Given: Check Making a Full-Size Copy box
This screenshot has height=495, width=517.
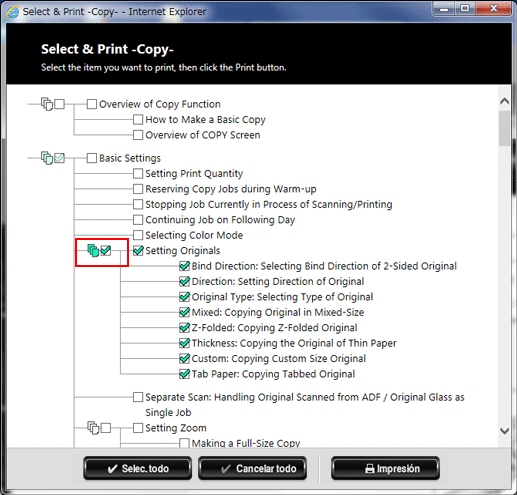Looking at the screenshot, I should coord(184,443).
